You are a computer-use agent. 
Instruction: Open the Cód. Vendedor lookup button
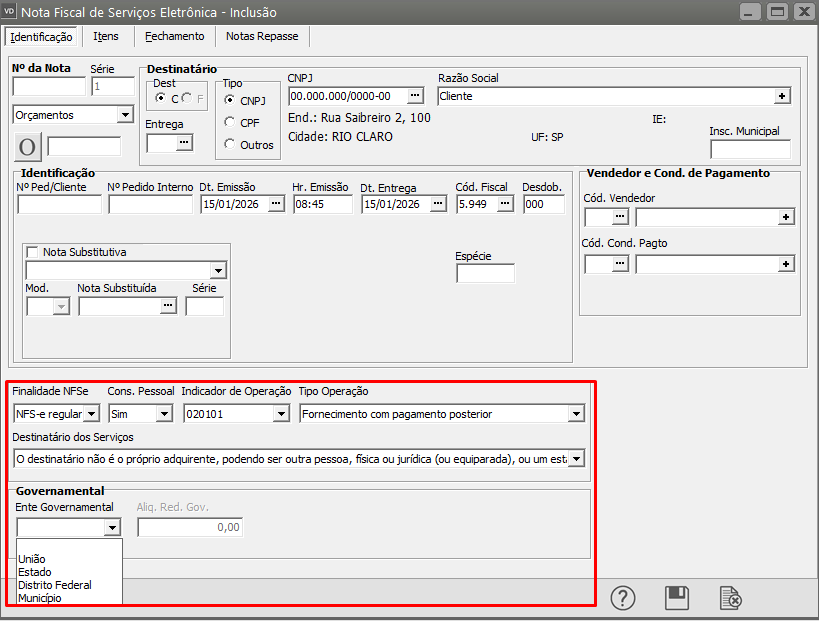[620, 216]
